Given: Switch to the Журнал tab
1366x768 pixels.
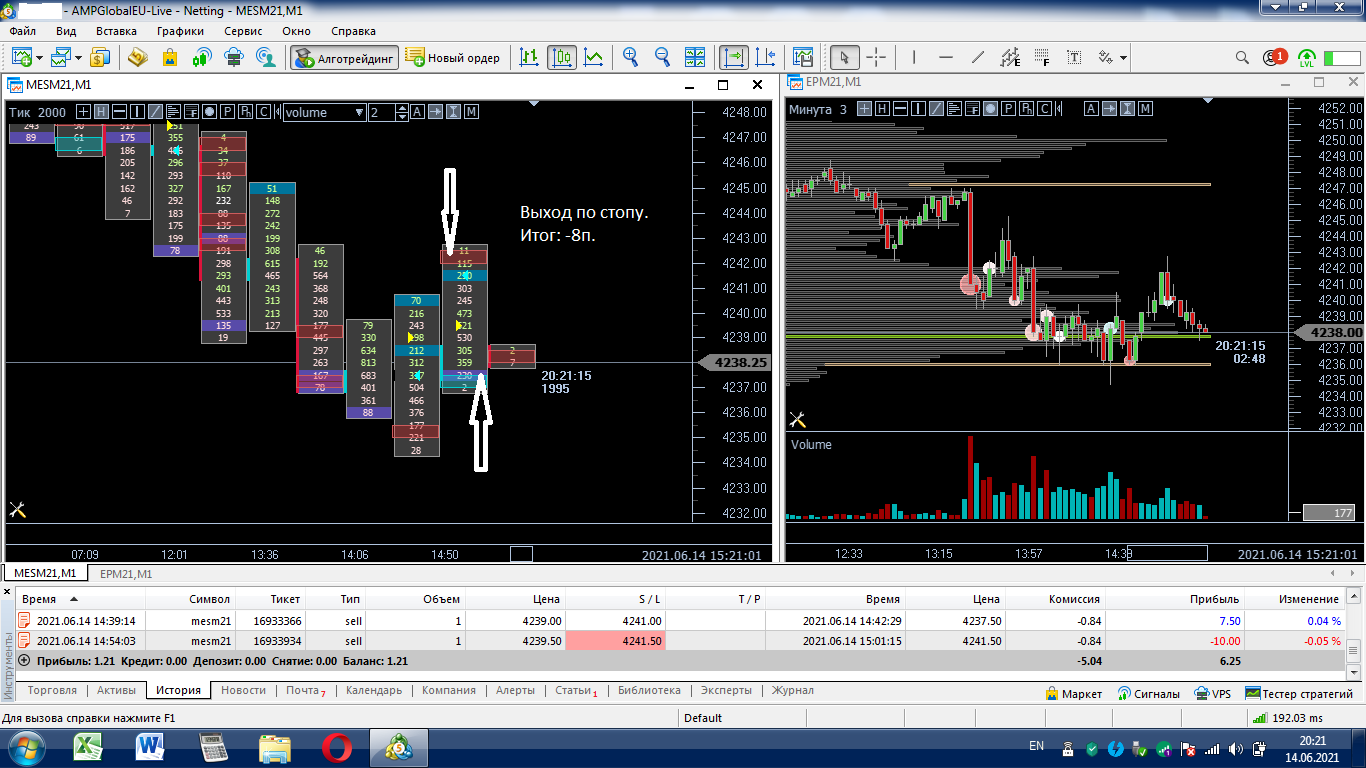Looking at the screenshot, I should pyautogui.click(x=793, y=691).
